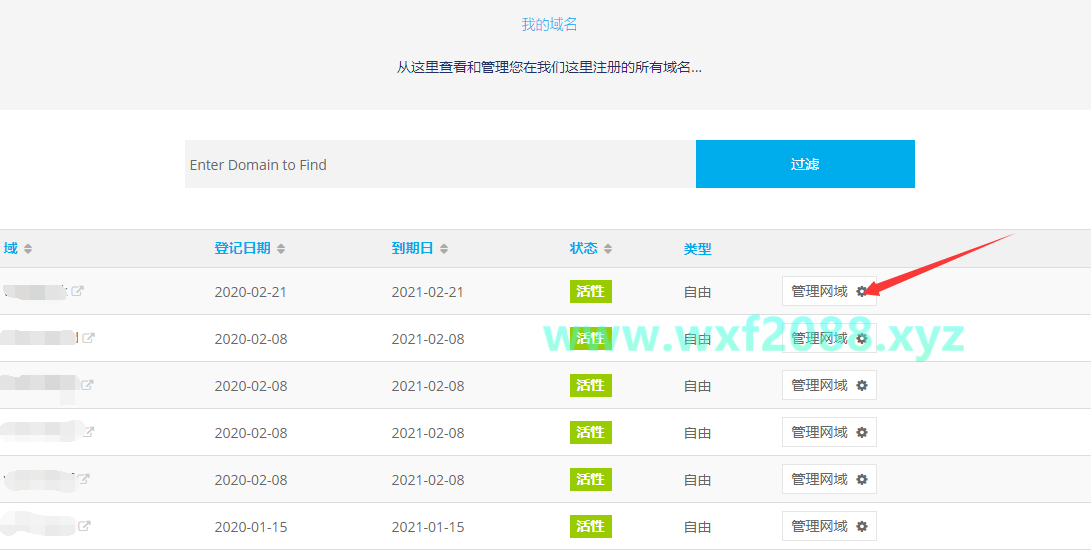1091x560 pixels.
Task: Click gear icon in the 2020-02-21 row
Action: (x=861, y=291)
